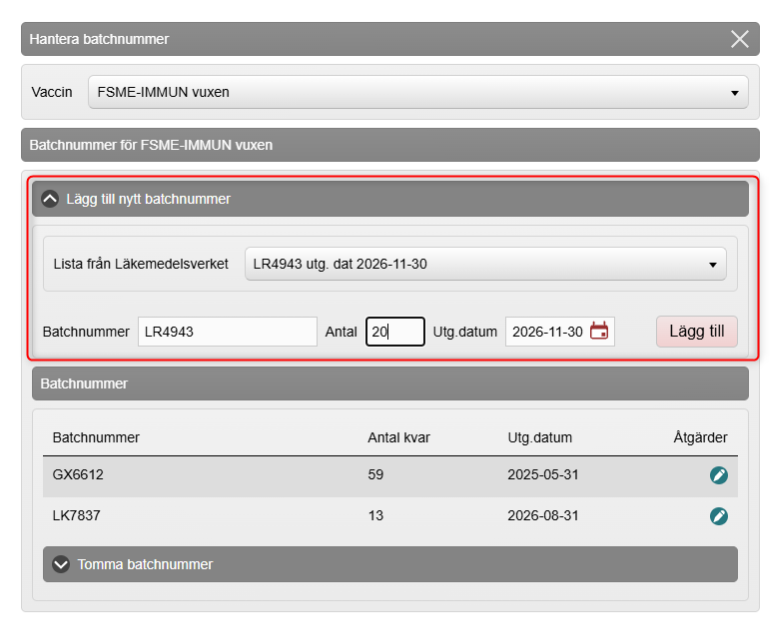Viewport: 780px width, 636px height.
Task: Expand the Tomma batchnummer section
Action: coord(61,564)
